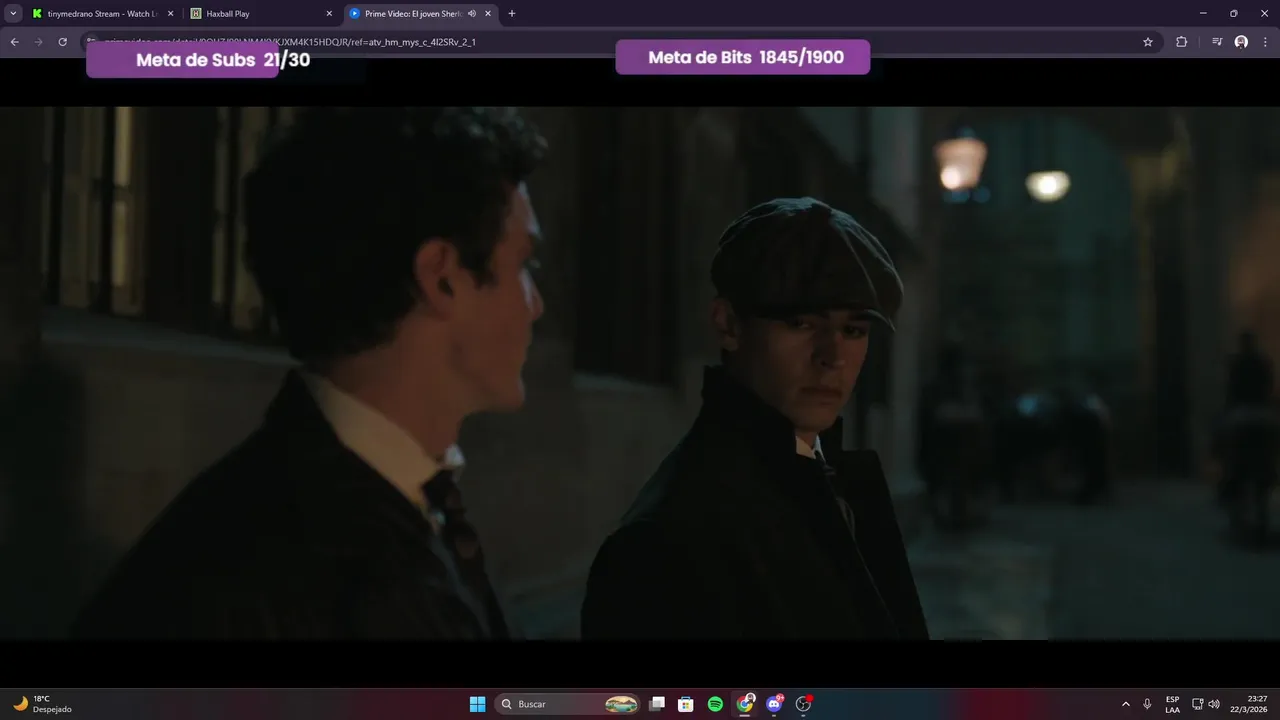
Task: Click the primevideo.com address bar
Action: pos(620,42)
